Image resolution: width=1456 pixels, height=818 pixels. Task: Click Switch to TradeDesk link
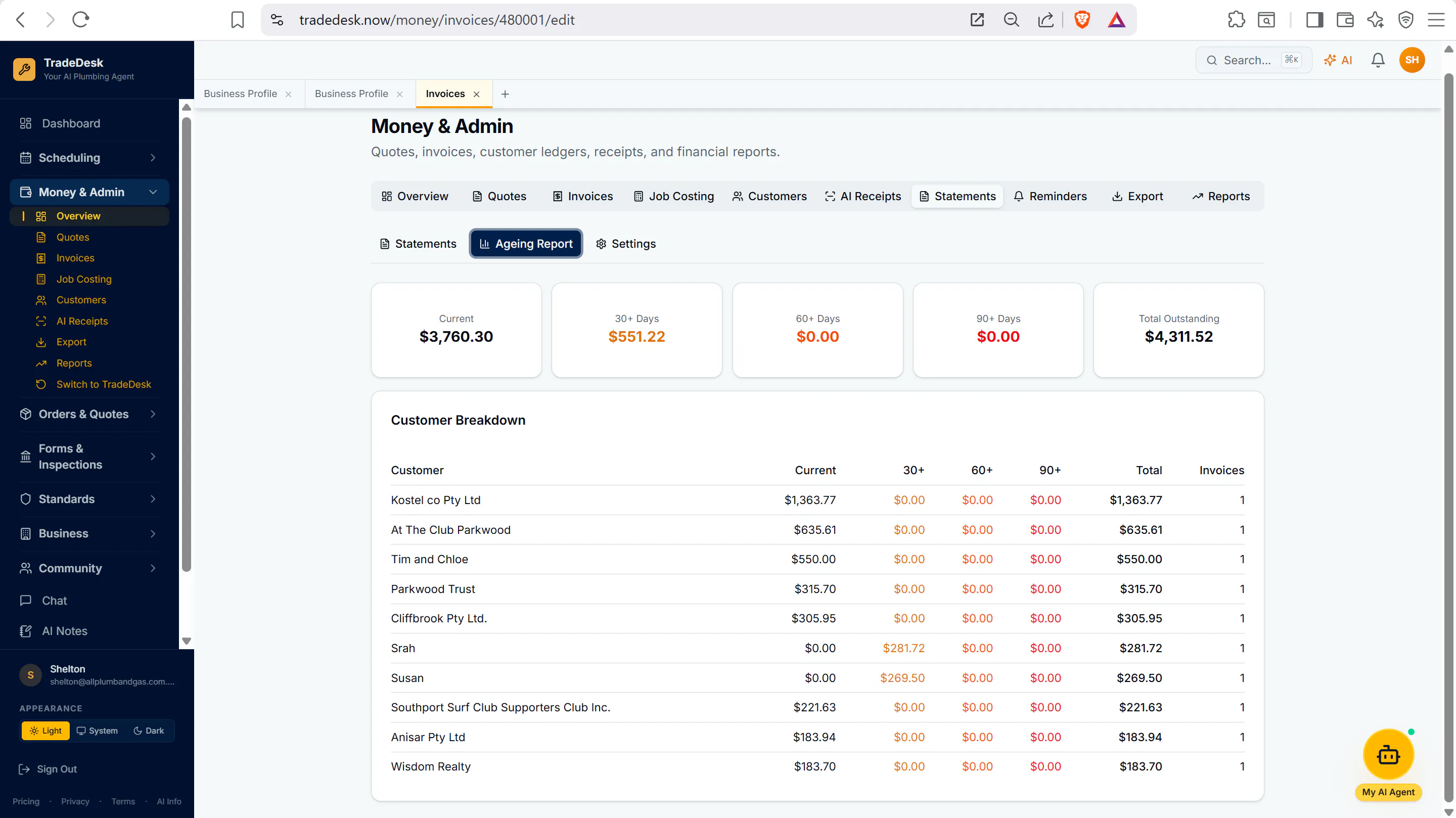(x=104, y=384)
